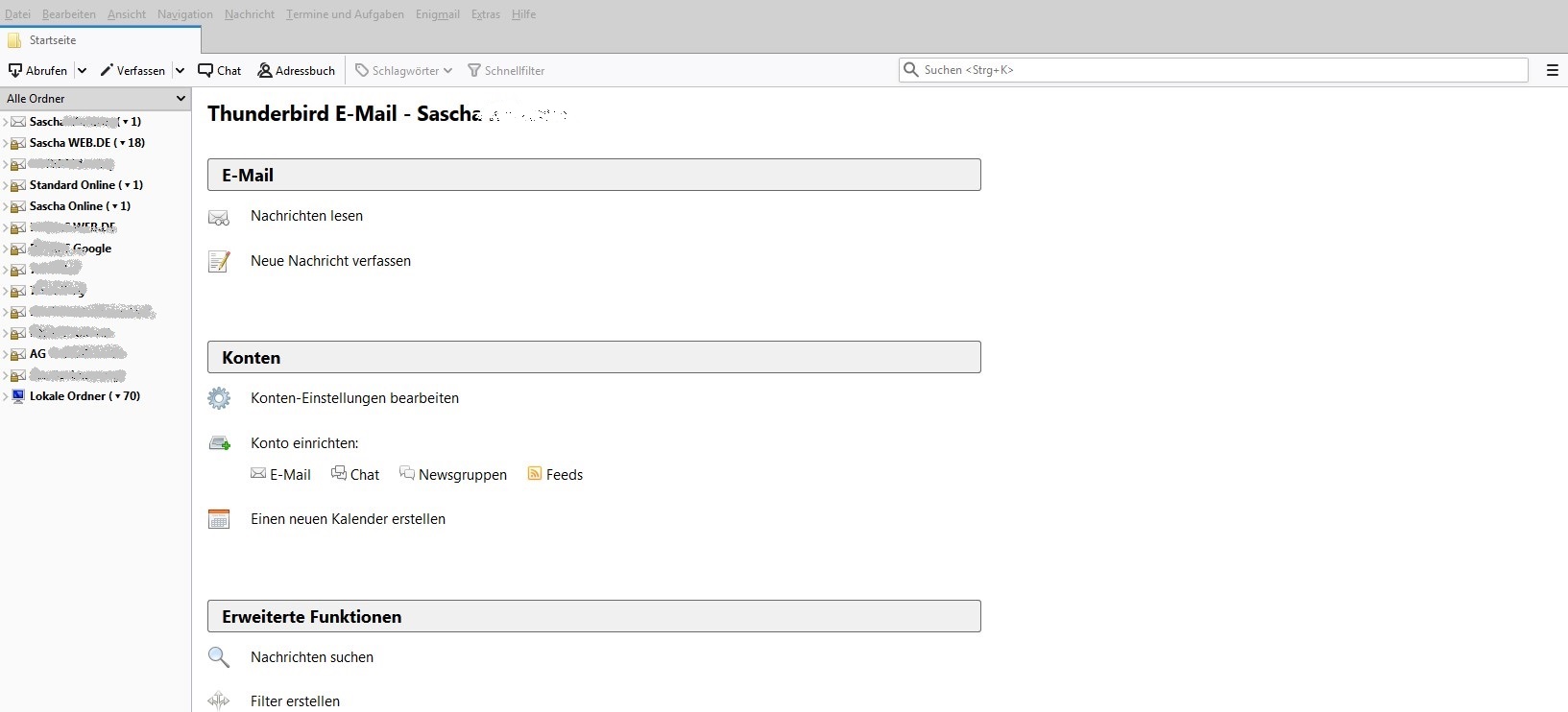Screen dimensions: 1568x712
Task: Expand the Standard Online account
Action: click(x=5, y=185)
